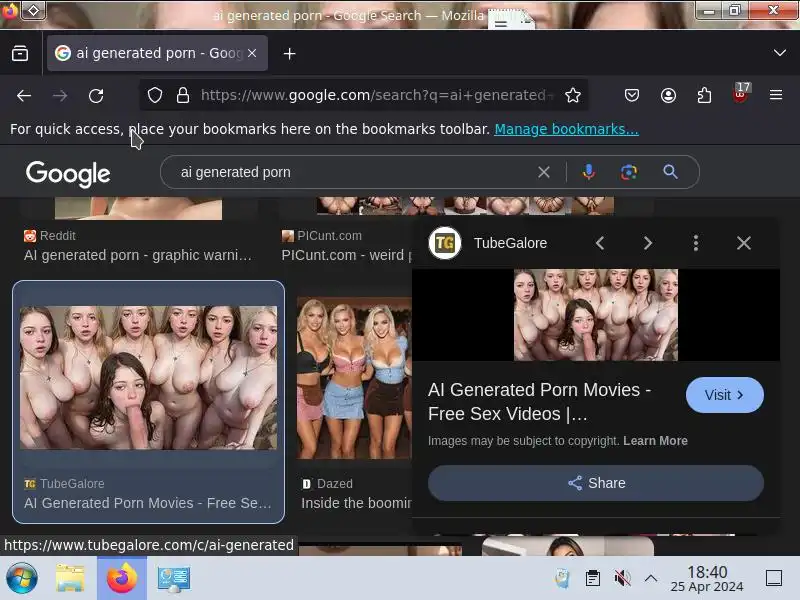Switch to Firefox in the taskbar
Image resolution: width=800 pixels, height=600 pixels.
122,579
